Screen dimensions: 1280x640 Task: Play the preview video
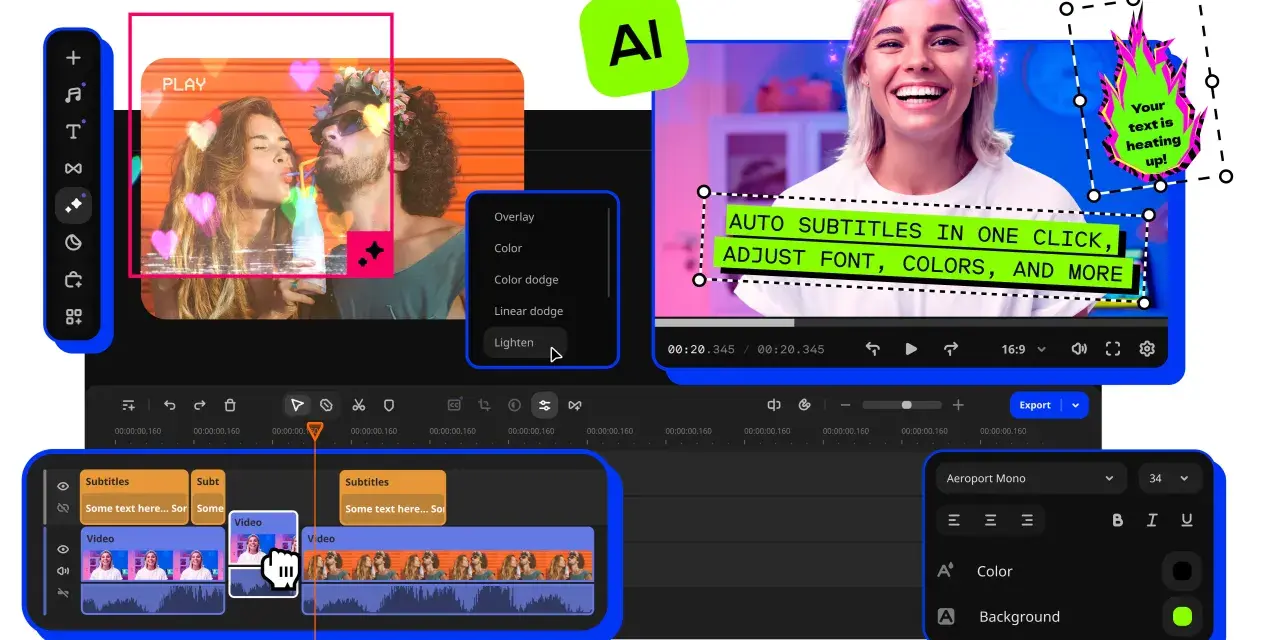(911, 349)
